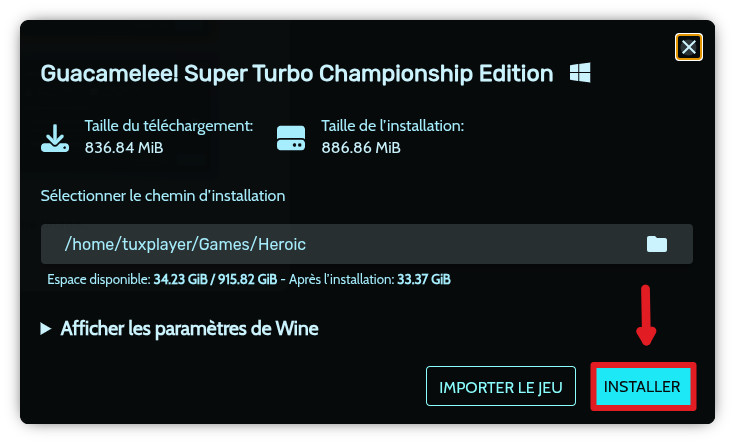Click the Windows platform logo icon
Screen dimensions: 735x444
coord(580,73)
